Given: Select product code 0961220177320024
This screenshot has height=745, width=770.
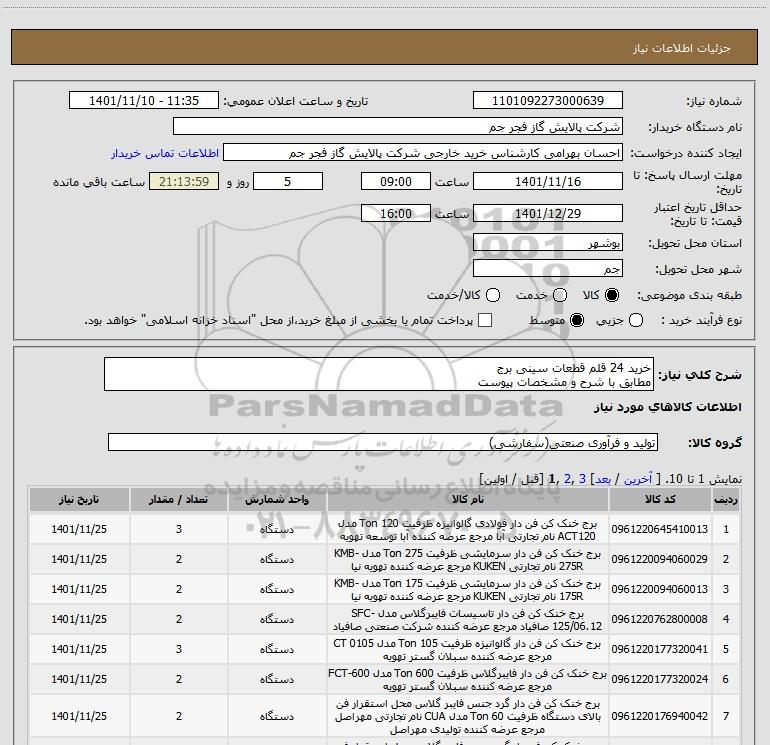Looking at the screenshot, I should (660, 679).
